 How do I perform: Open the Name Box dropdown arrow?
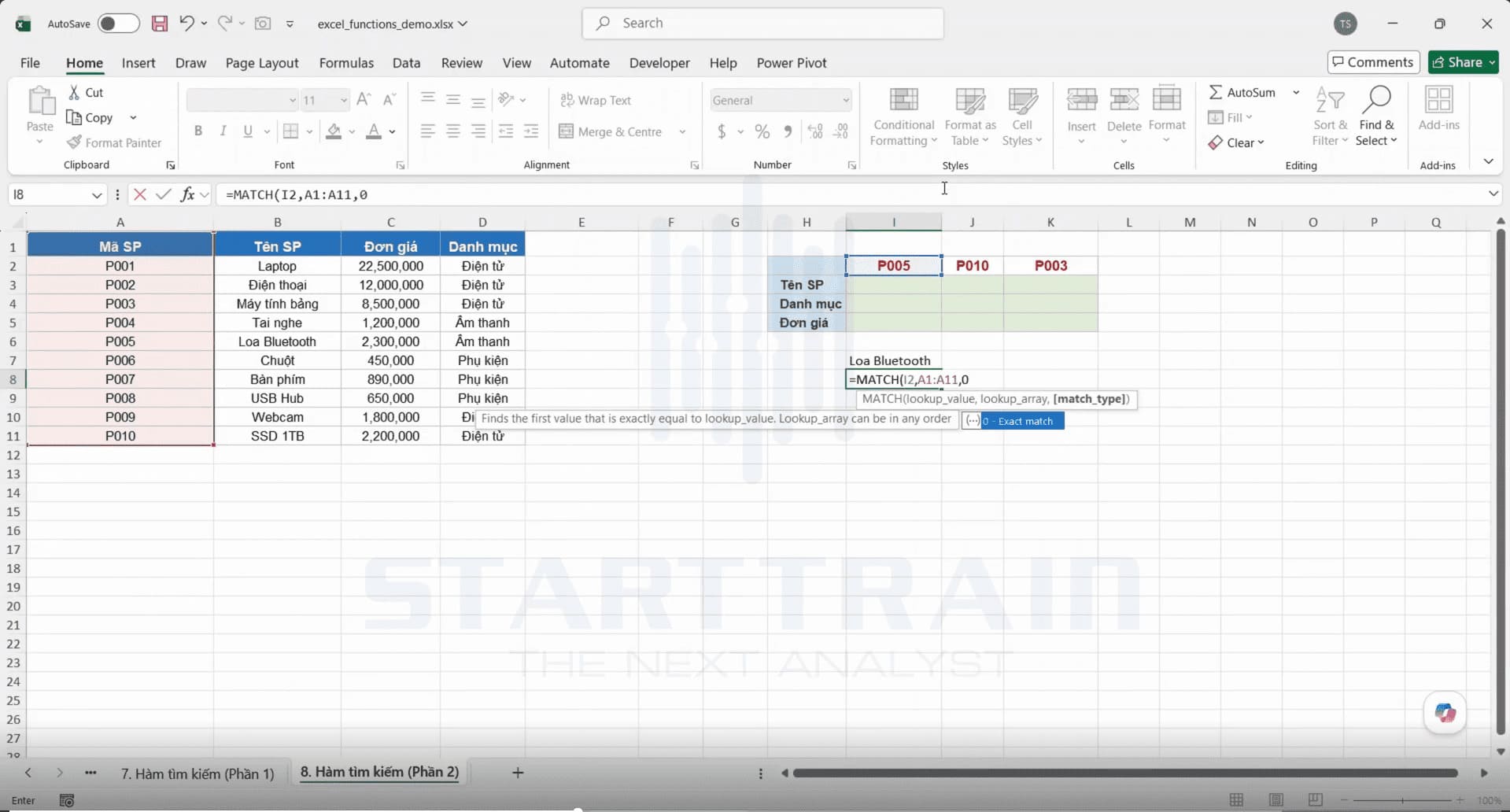[x=97, y=194]
